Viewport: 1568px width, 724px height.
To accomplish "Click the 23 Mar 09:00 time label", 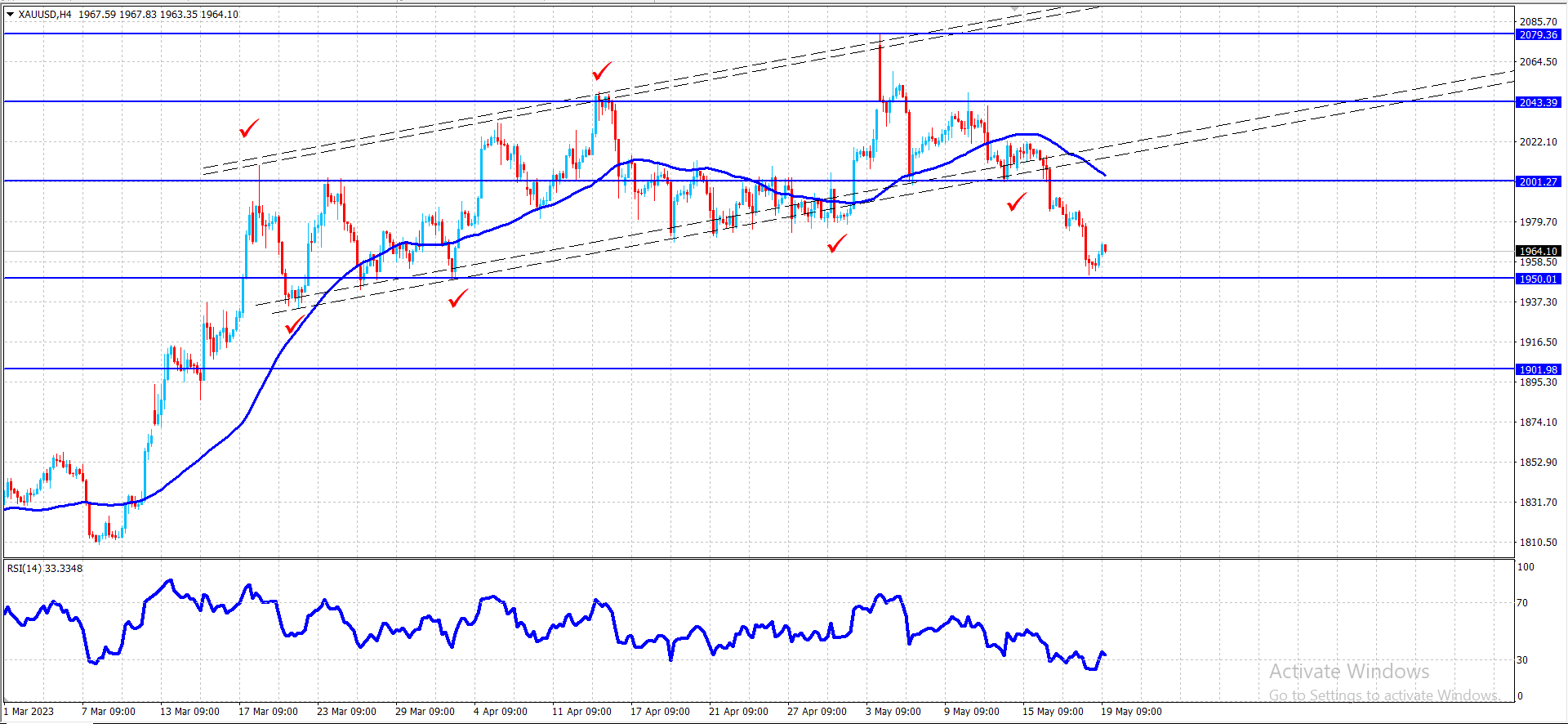I will pyautogui.click(x=346, y=712).
